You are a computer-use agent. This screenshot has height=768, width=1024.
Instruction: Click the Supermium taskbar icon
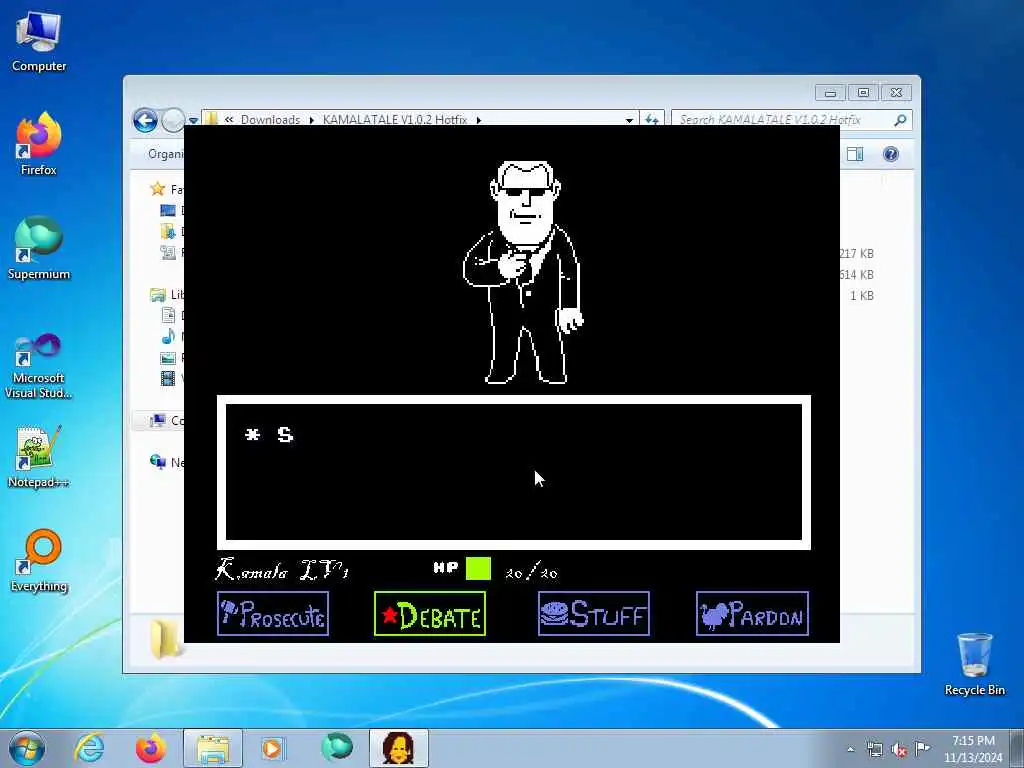click(337, 748)
